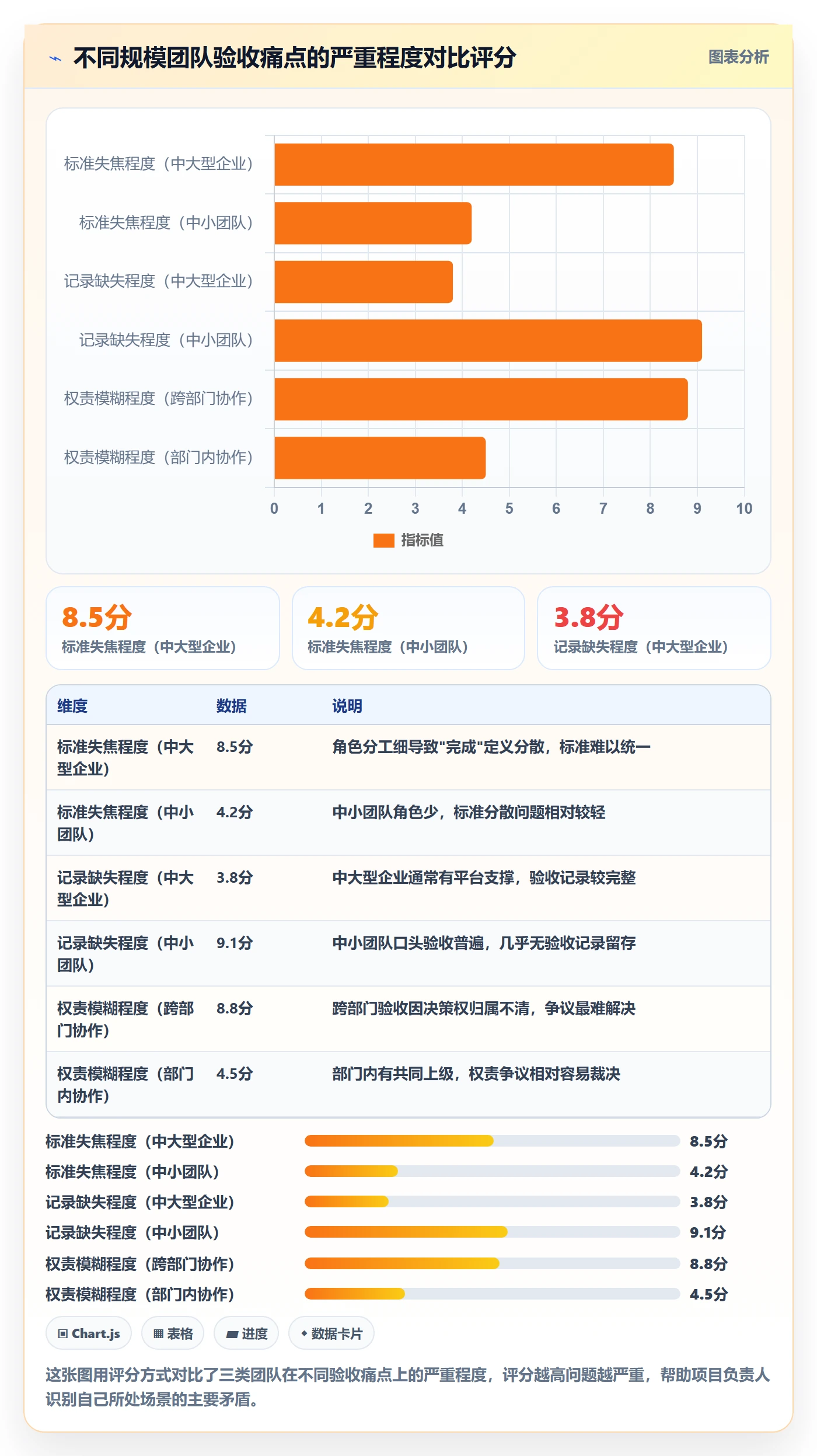
Task: Click x-axis tick label 10 on chart
Action: (744, 508)
